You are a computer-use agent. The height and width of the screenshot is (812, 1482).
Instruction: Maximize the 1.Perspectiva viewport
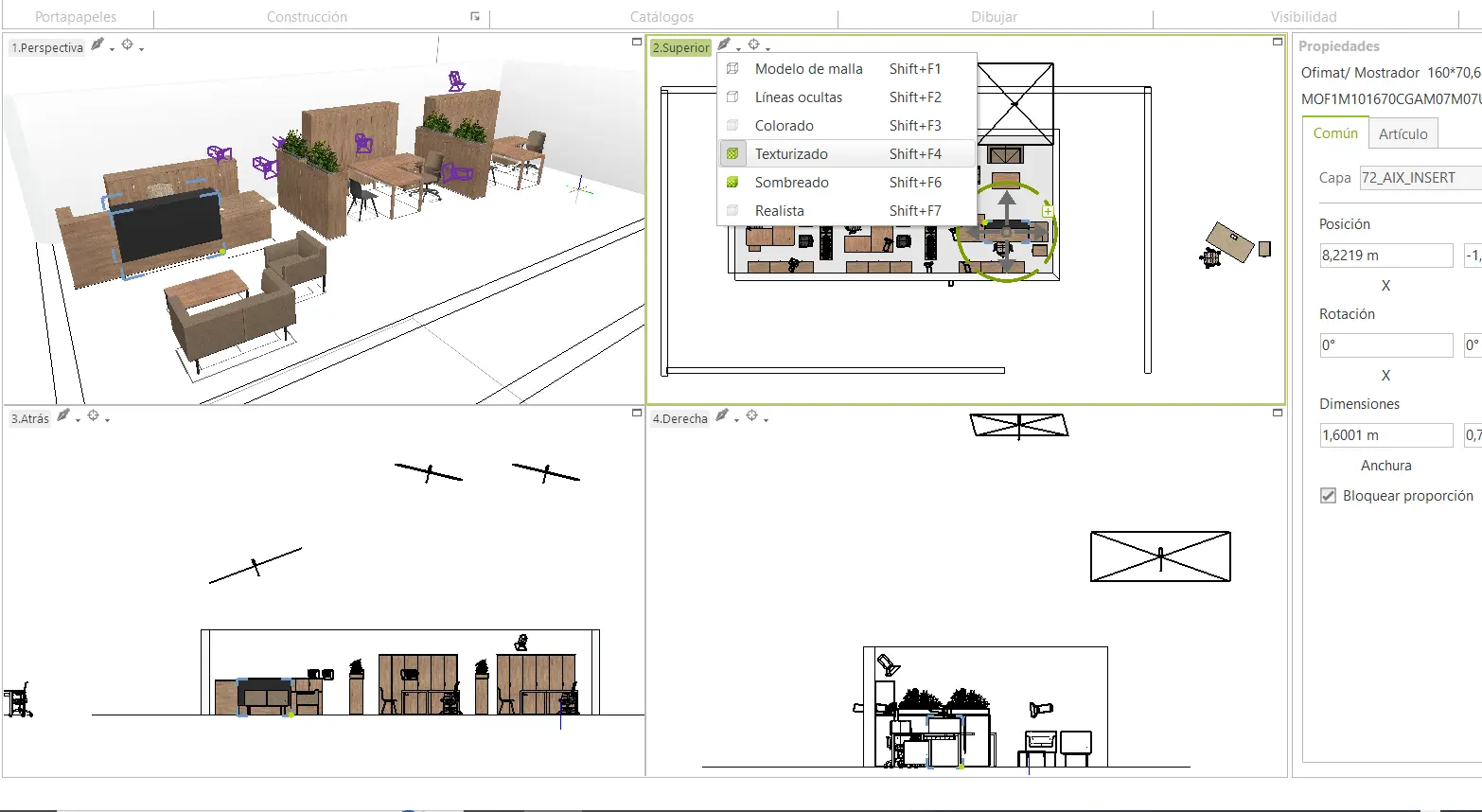click(637, 42)
